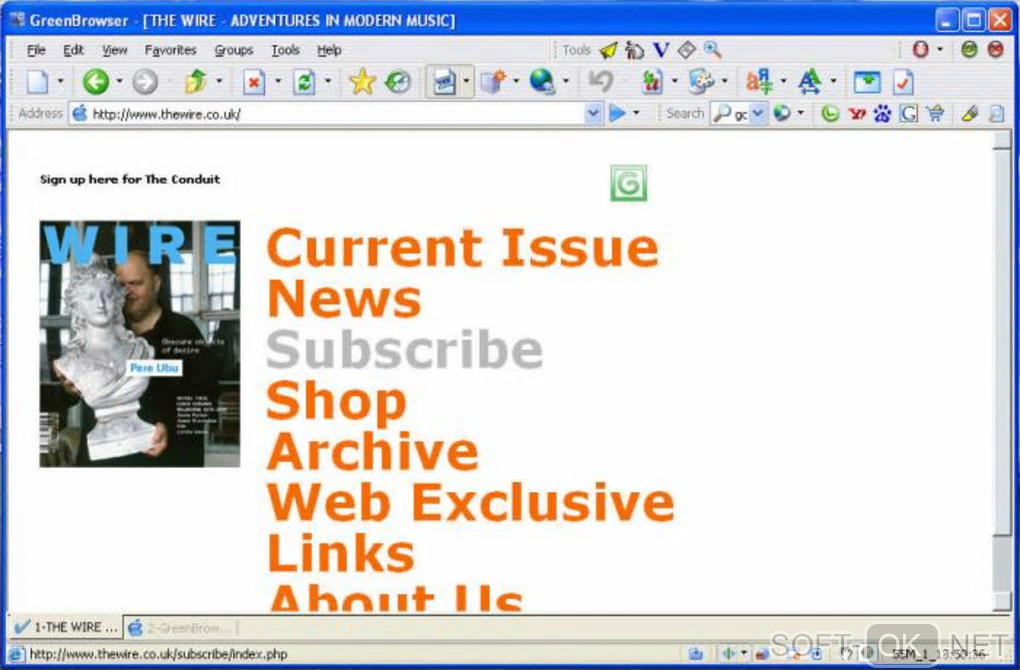Expand the address bar URL history dropdown
1020x670 pixels.
pyautogui.click(x=594, y=114)
